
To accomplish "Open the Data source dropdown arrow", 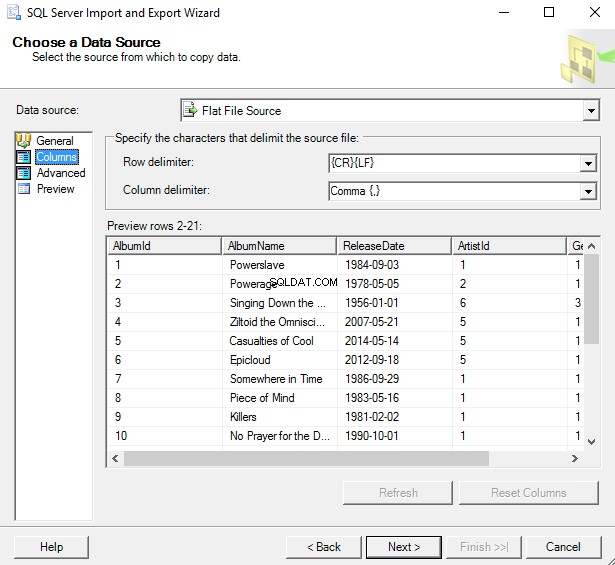I will point(591,111).
